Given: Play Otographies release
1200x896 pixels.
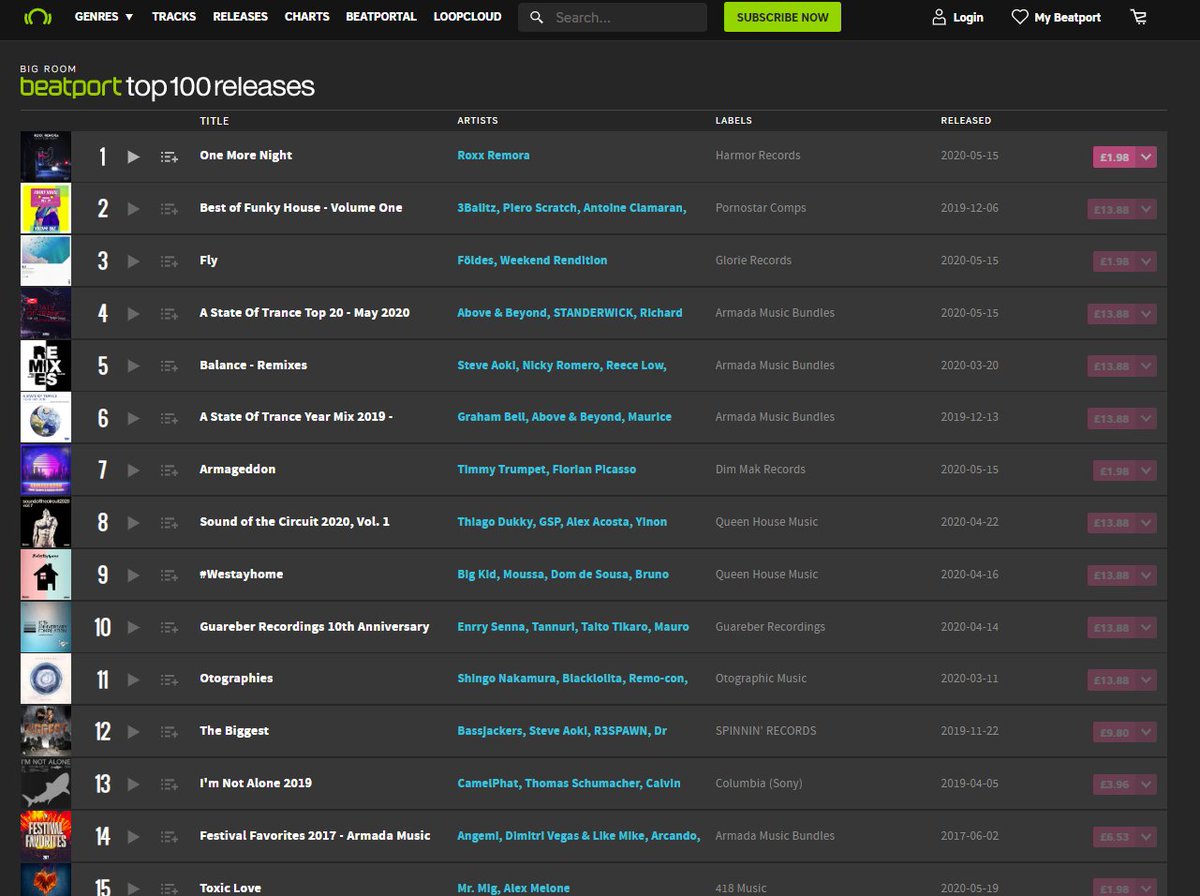Looking at the screenshot, I should pos(134,679).
